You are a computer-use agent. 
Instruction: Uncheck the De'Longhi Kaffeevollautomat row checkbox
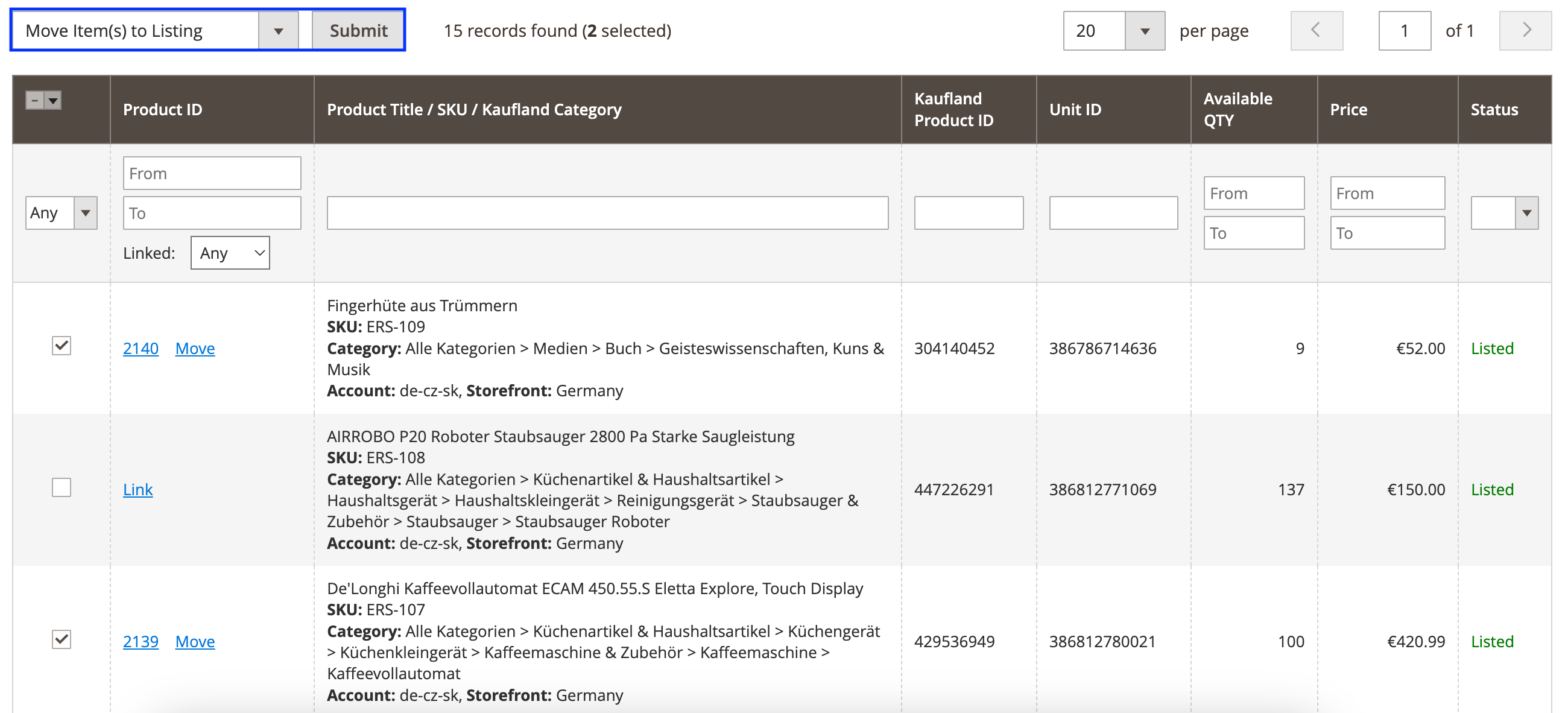(62, 639)
